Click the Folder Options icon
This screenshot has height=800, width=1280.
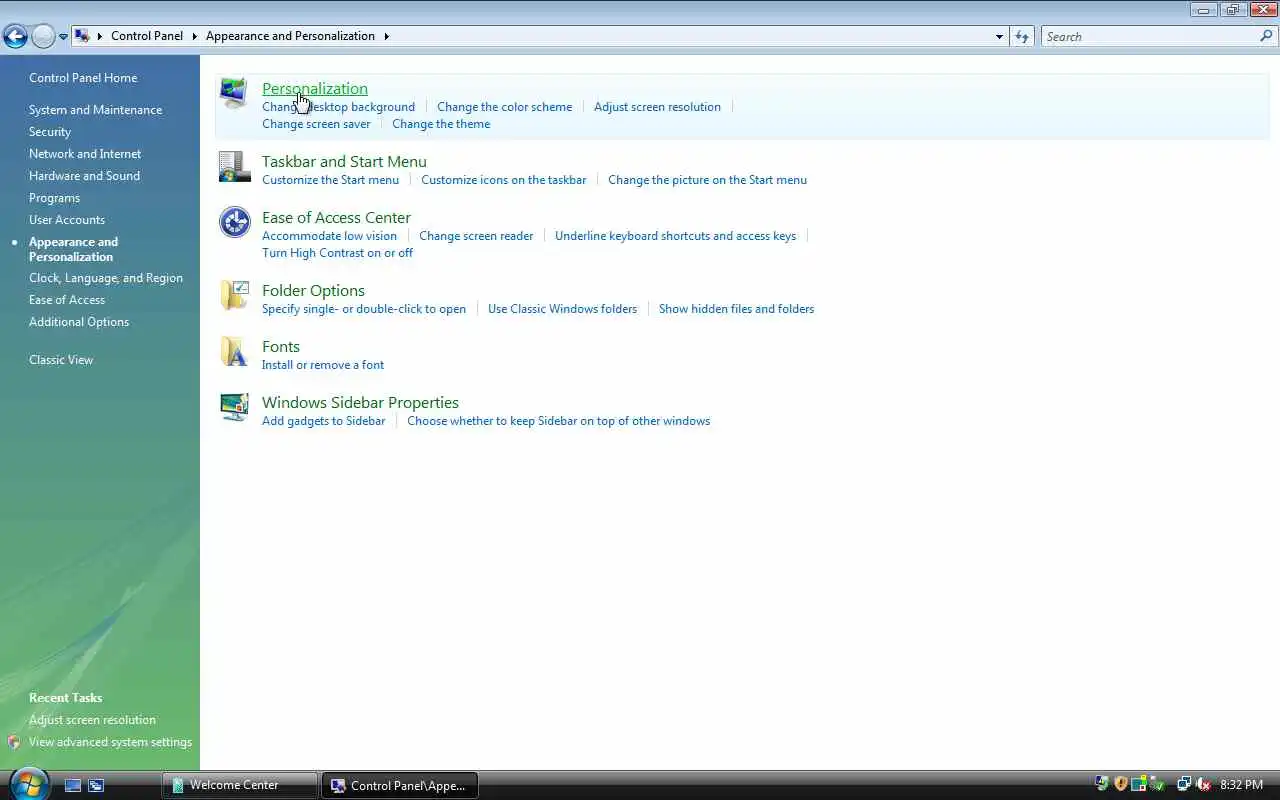234,295
